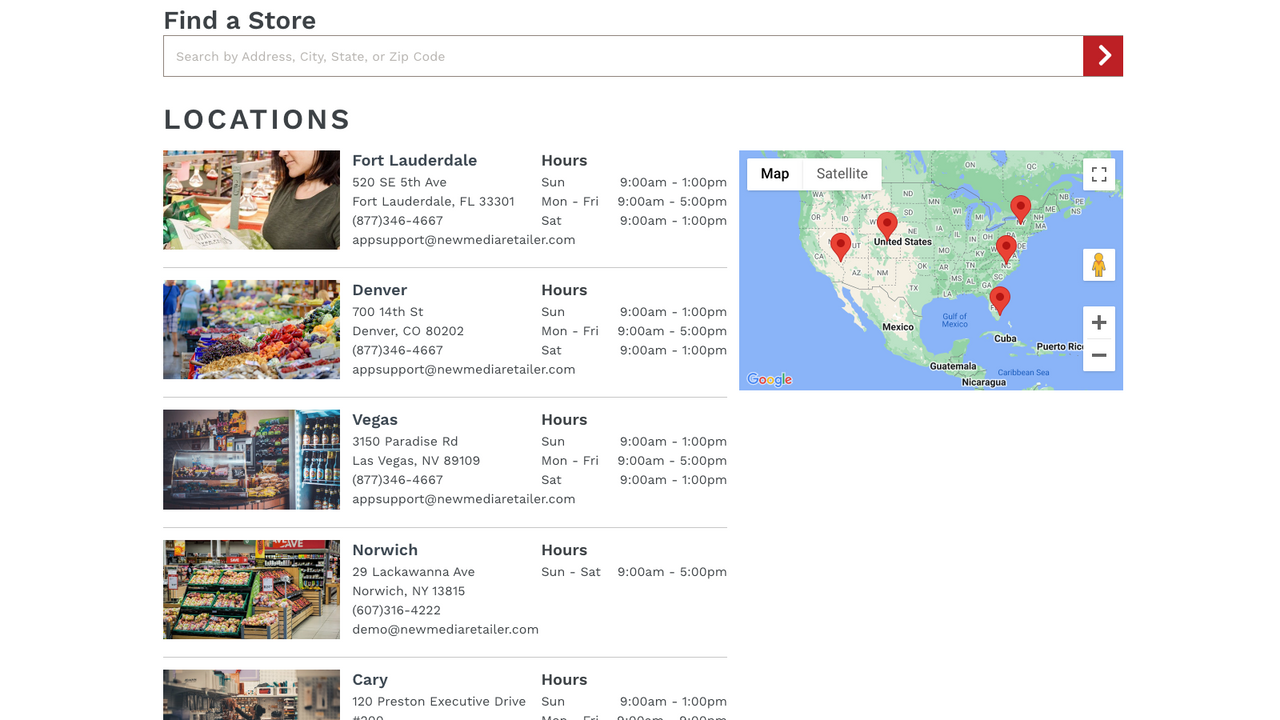Open the Fort Lauderdale store photo
Viewport: 1280px width, 720px height.
(251, 199)
